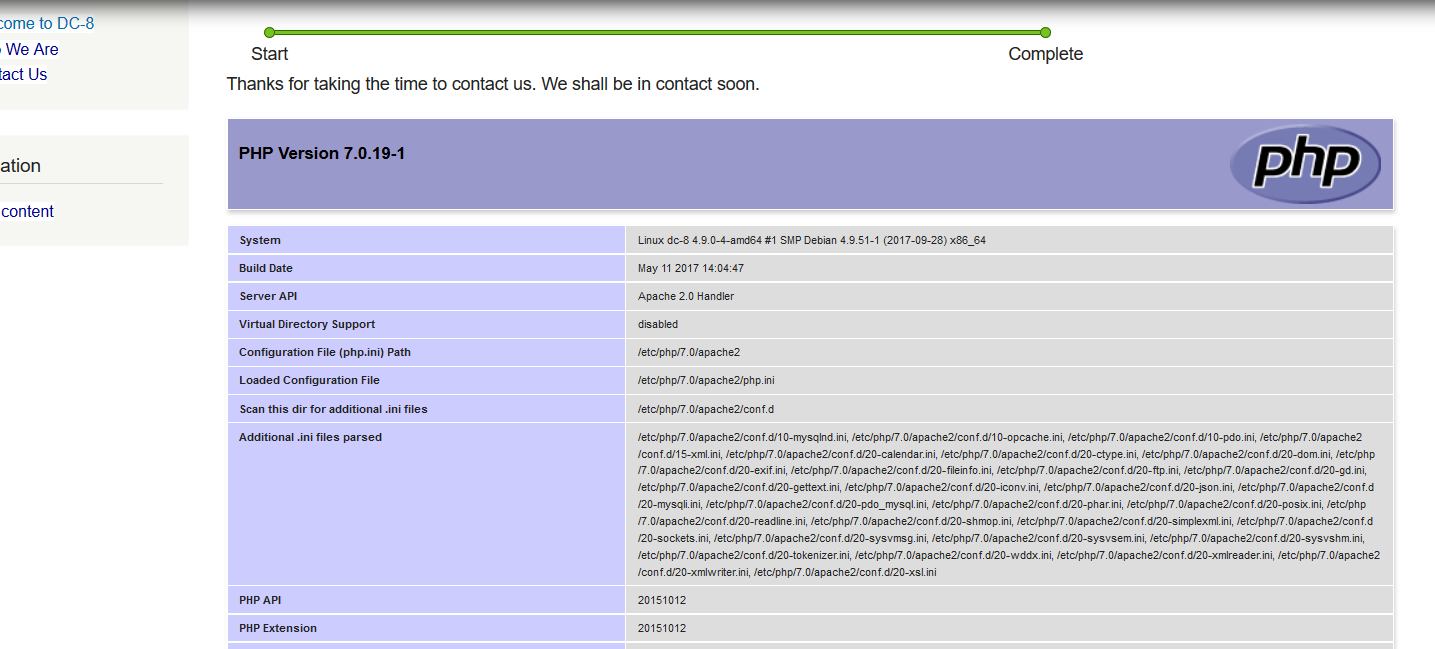Screen dimensions: 1435x649
Task: Click the parsed .ini files list cell
Action: 1009,504
